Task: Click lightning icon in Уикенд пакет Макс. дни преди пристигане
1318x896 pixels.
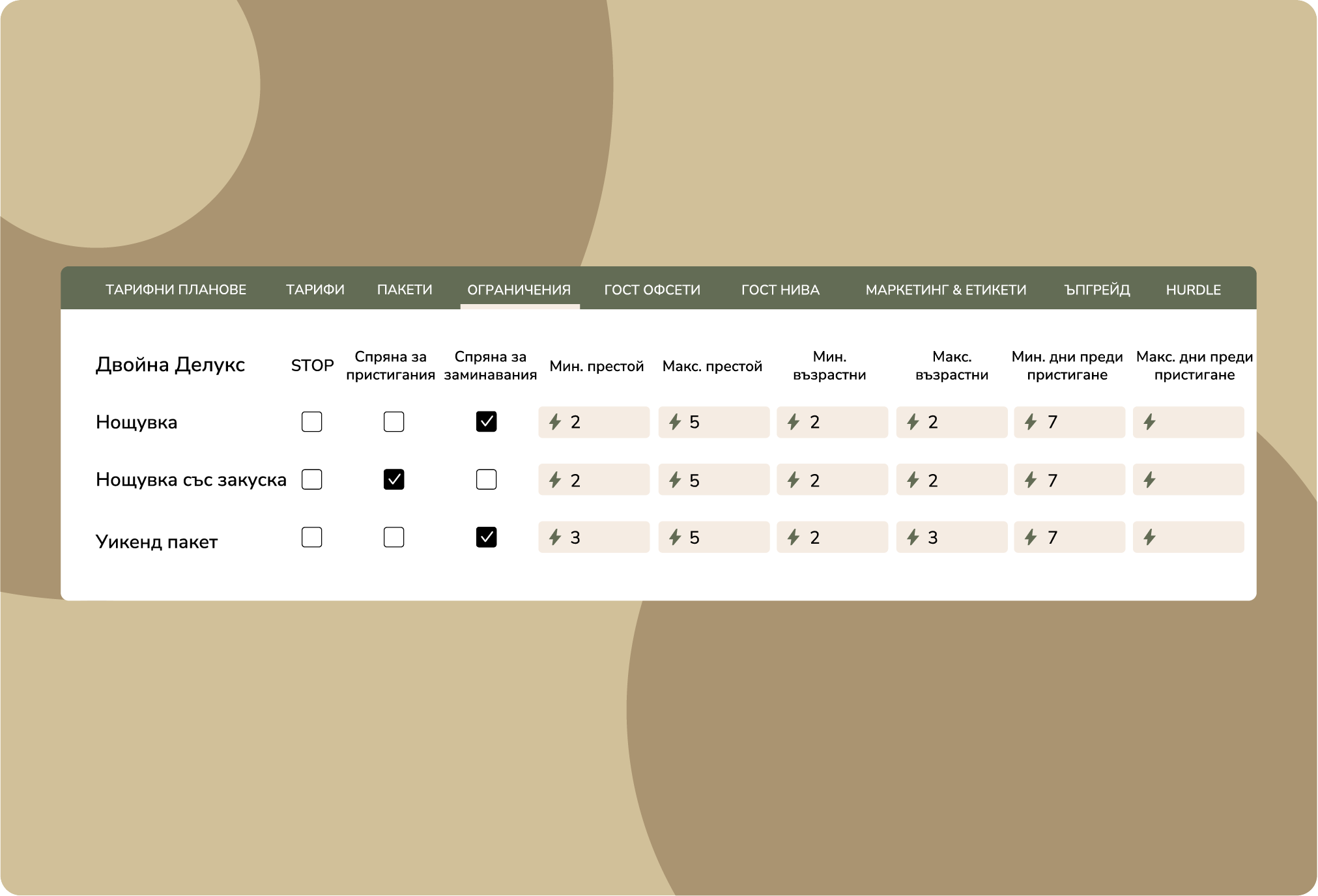Action: click(x=1150, y=537)
